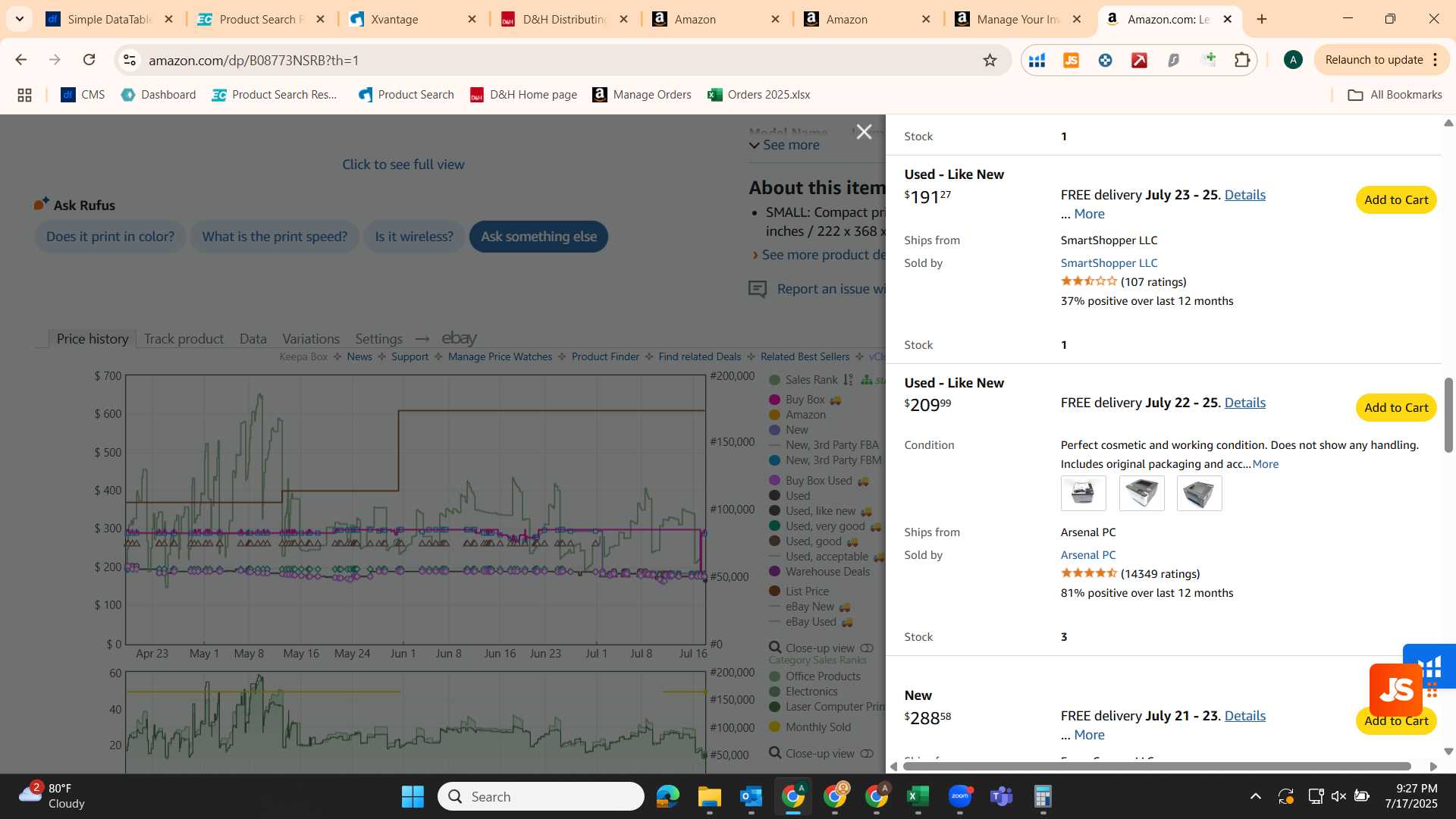Click the browser back arrow

[20, 60]
